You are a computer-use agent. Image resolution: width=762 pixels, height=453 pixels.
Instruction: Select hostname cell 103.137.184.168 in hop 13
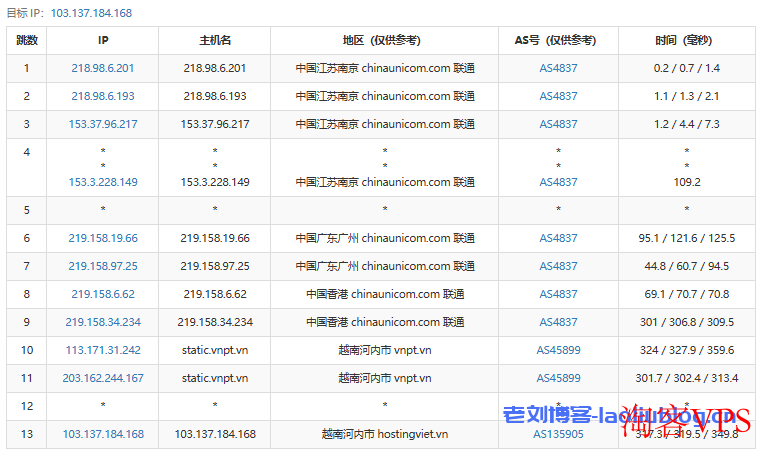[215, 434]
